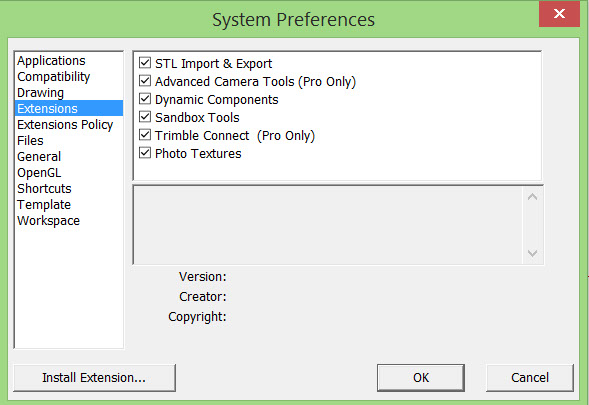
Task: Click the Cancel button
Action: point(530,378)
